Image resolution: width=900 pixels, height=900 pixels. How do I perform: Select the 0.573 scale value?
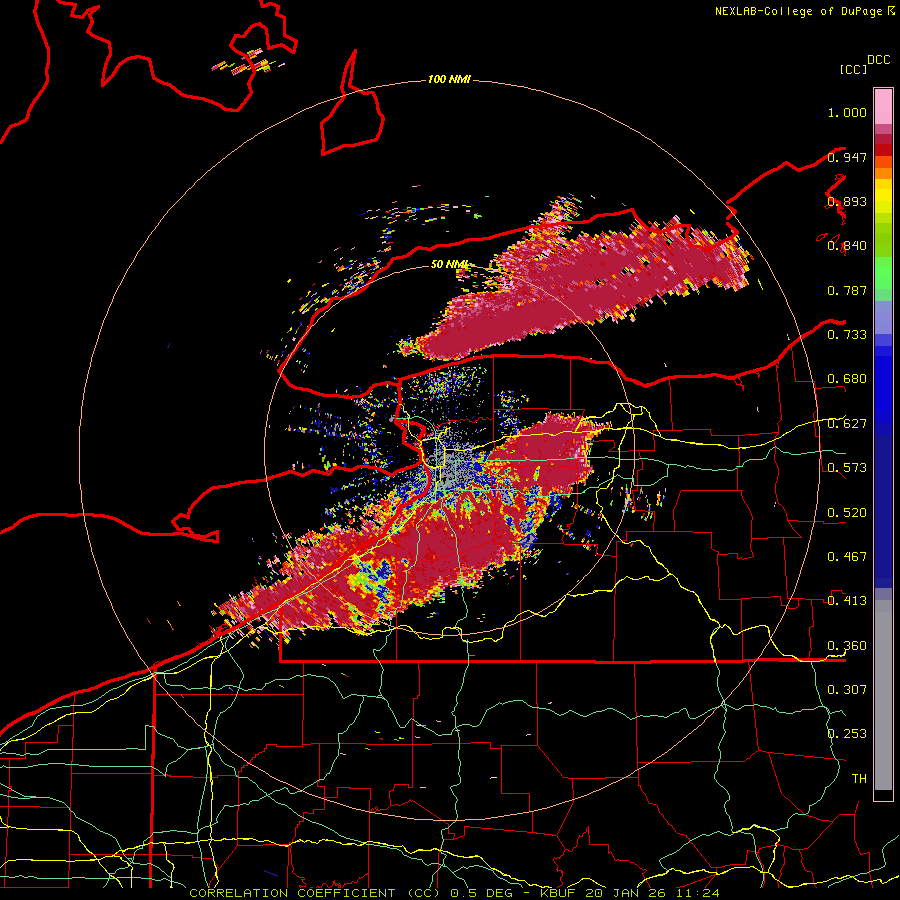[847, 468]
